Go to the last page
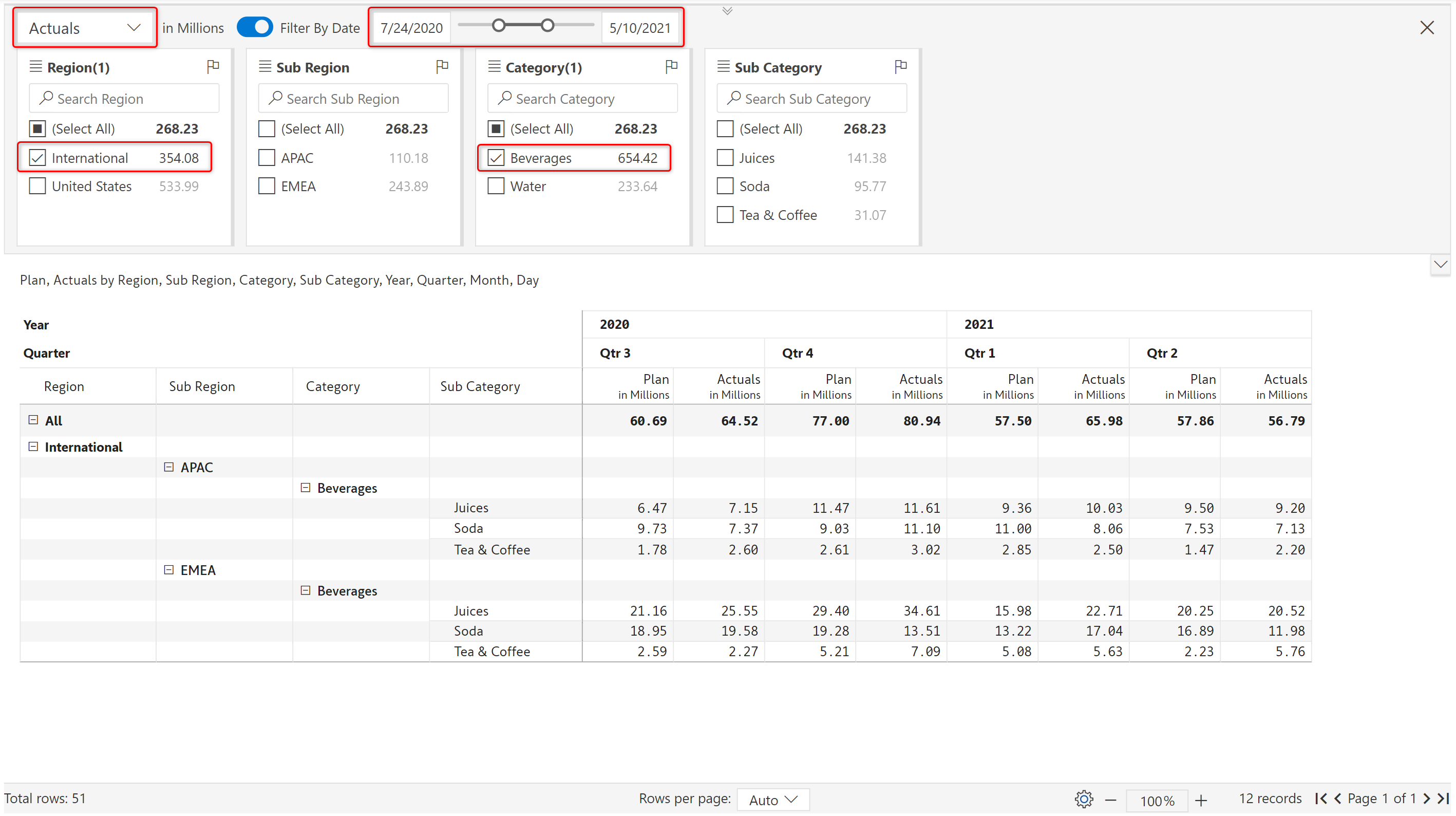 point(1443,799)
